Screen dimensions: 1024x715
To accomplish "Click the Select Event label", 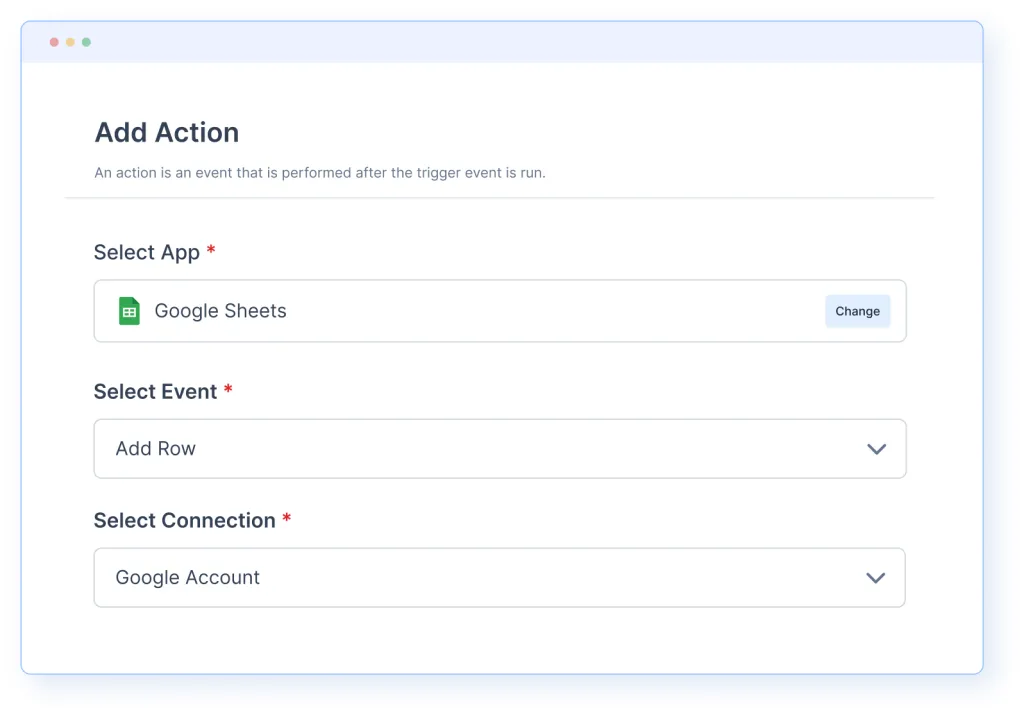I will click(x=155, y=391).
